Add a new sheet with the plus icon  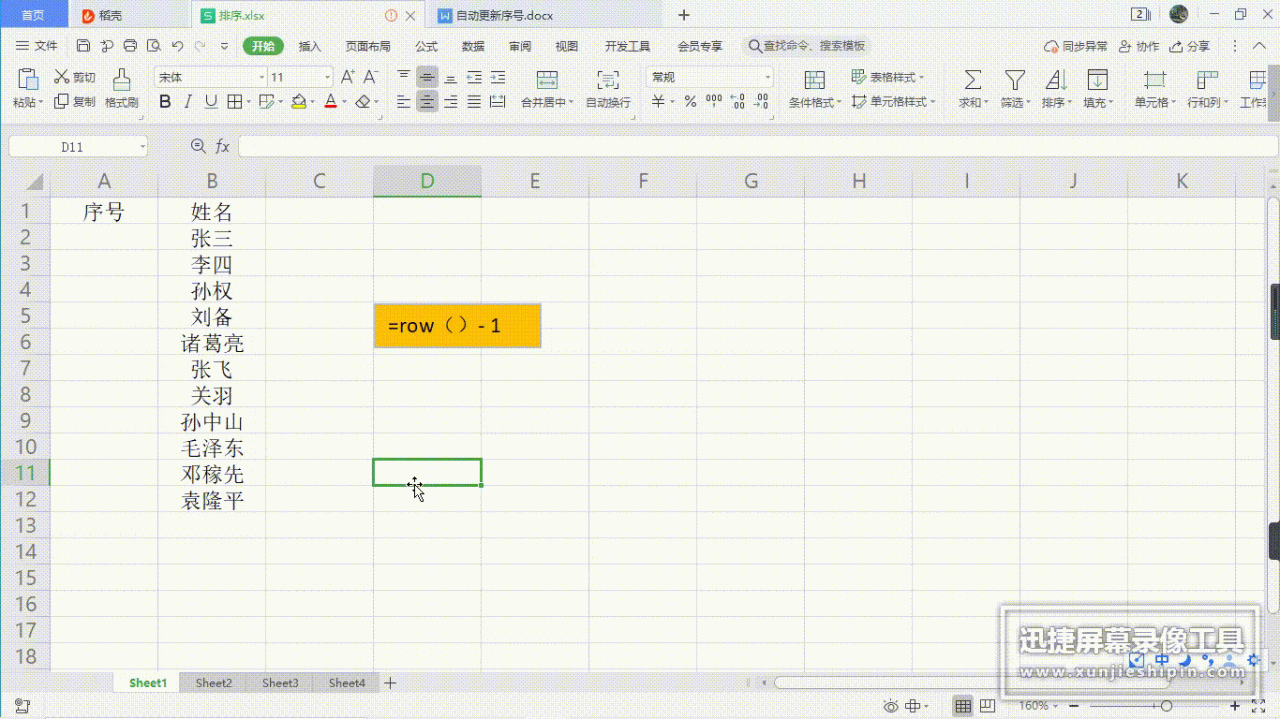(x=390, y=683)
